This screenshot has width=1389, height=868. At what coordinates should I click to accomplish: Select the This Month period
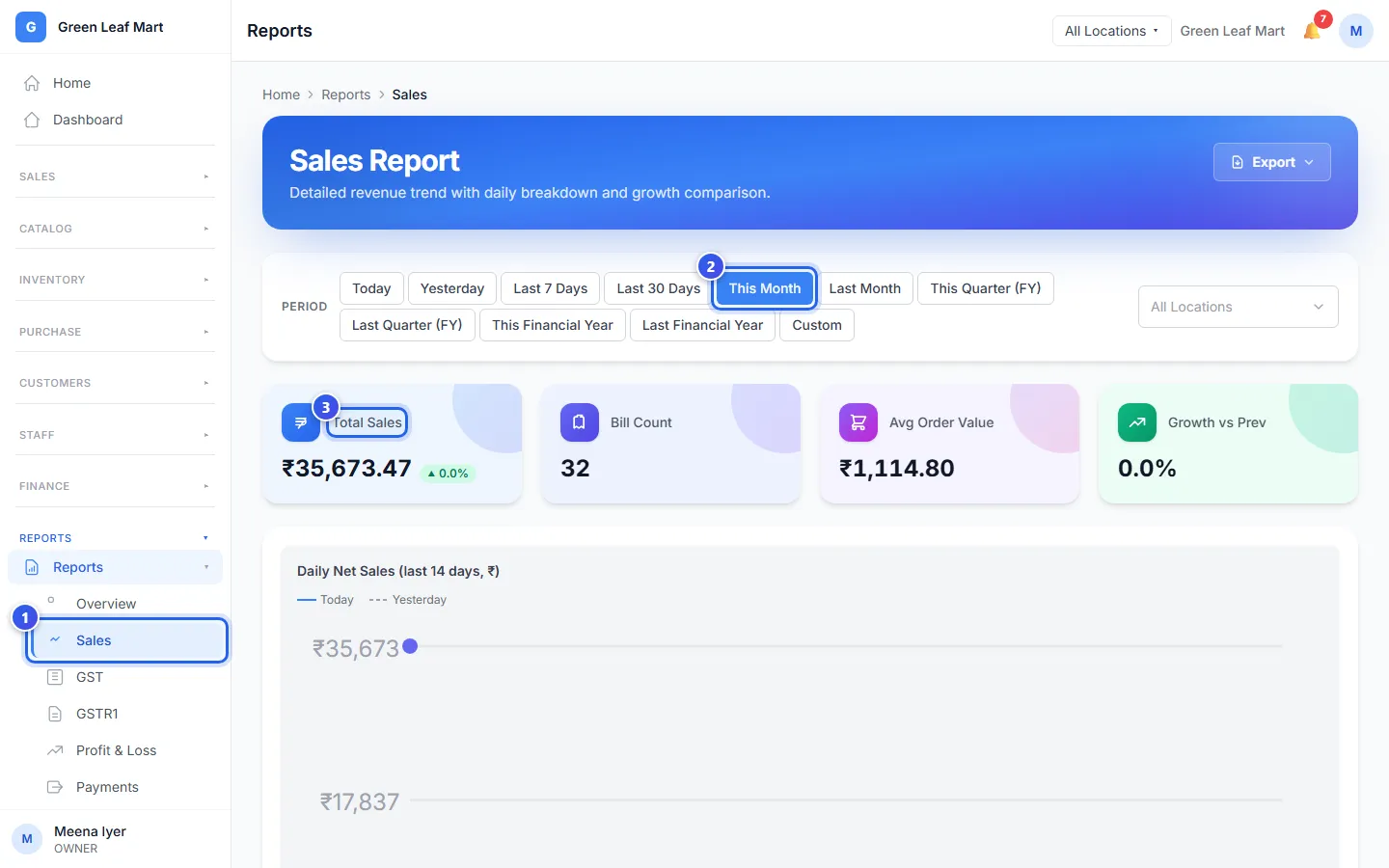[x=765, y=288]
